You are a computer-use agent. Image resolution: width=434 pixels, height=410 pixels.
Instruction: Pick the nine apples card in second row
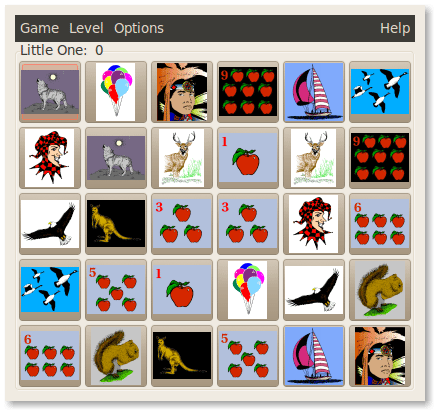(380, 158)
